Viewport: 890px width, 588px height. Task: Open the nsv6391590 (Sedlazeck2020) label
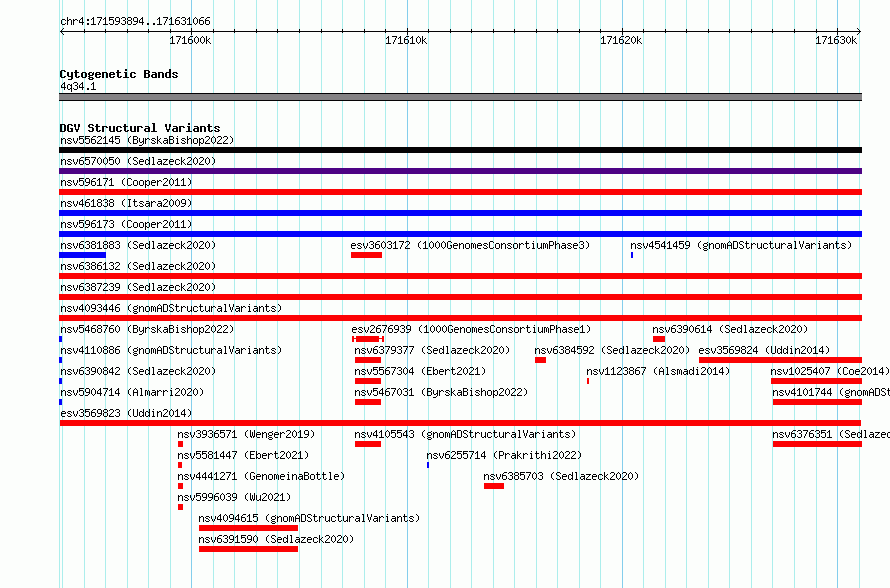click(x=276, y=539)
